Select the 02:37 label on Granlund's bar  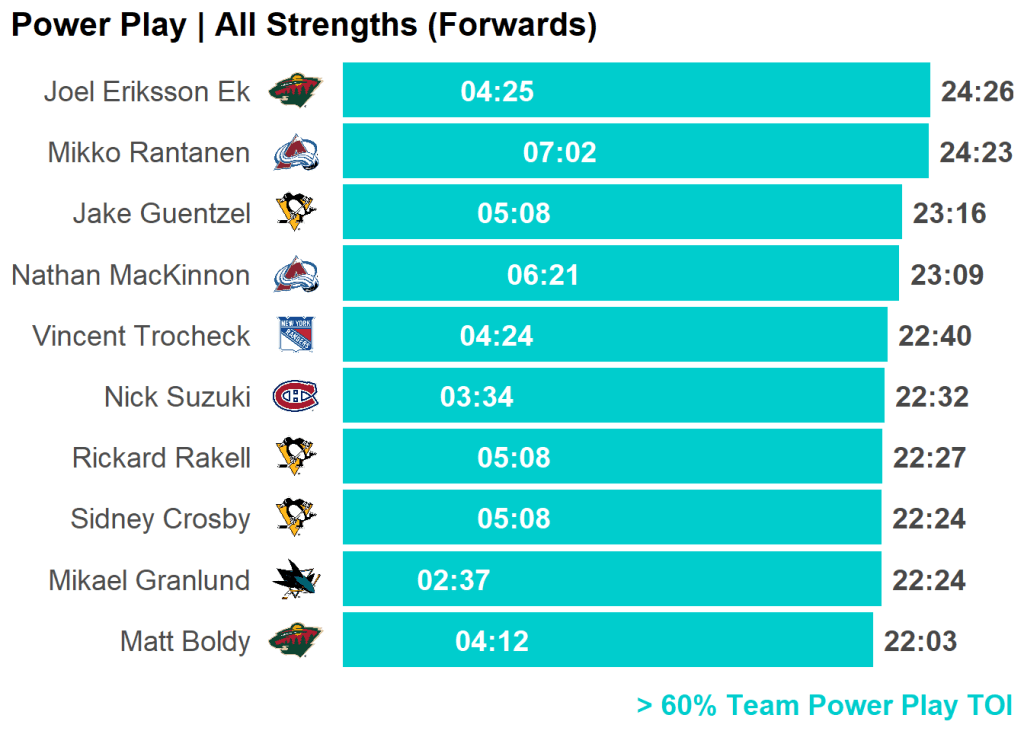[454, 580]
